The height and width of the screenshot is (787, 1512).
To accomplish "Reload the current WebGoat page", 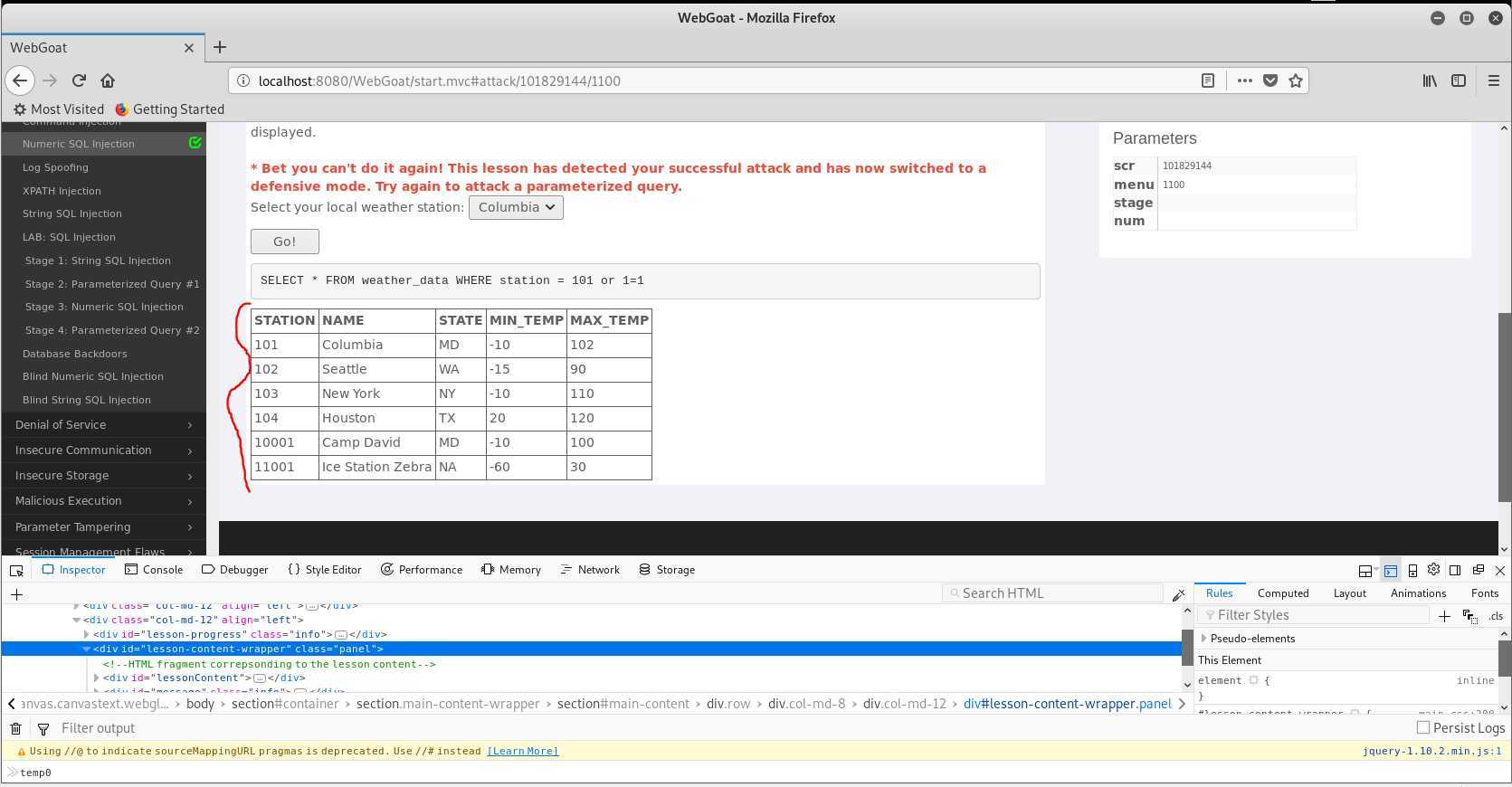I will click(x=79, y=81).
